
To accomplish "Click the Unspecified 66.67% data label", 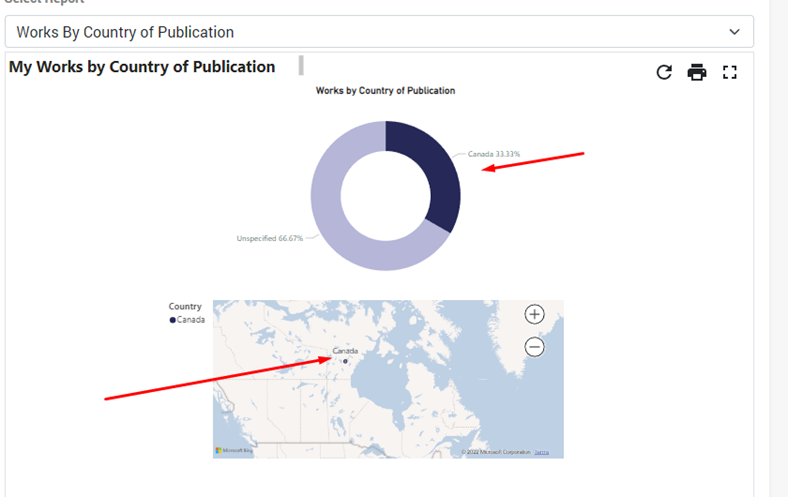I will click(x=269, y=239).
